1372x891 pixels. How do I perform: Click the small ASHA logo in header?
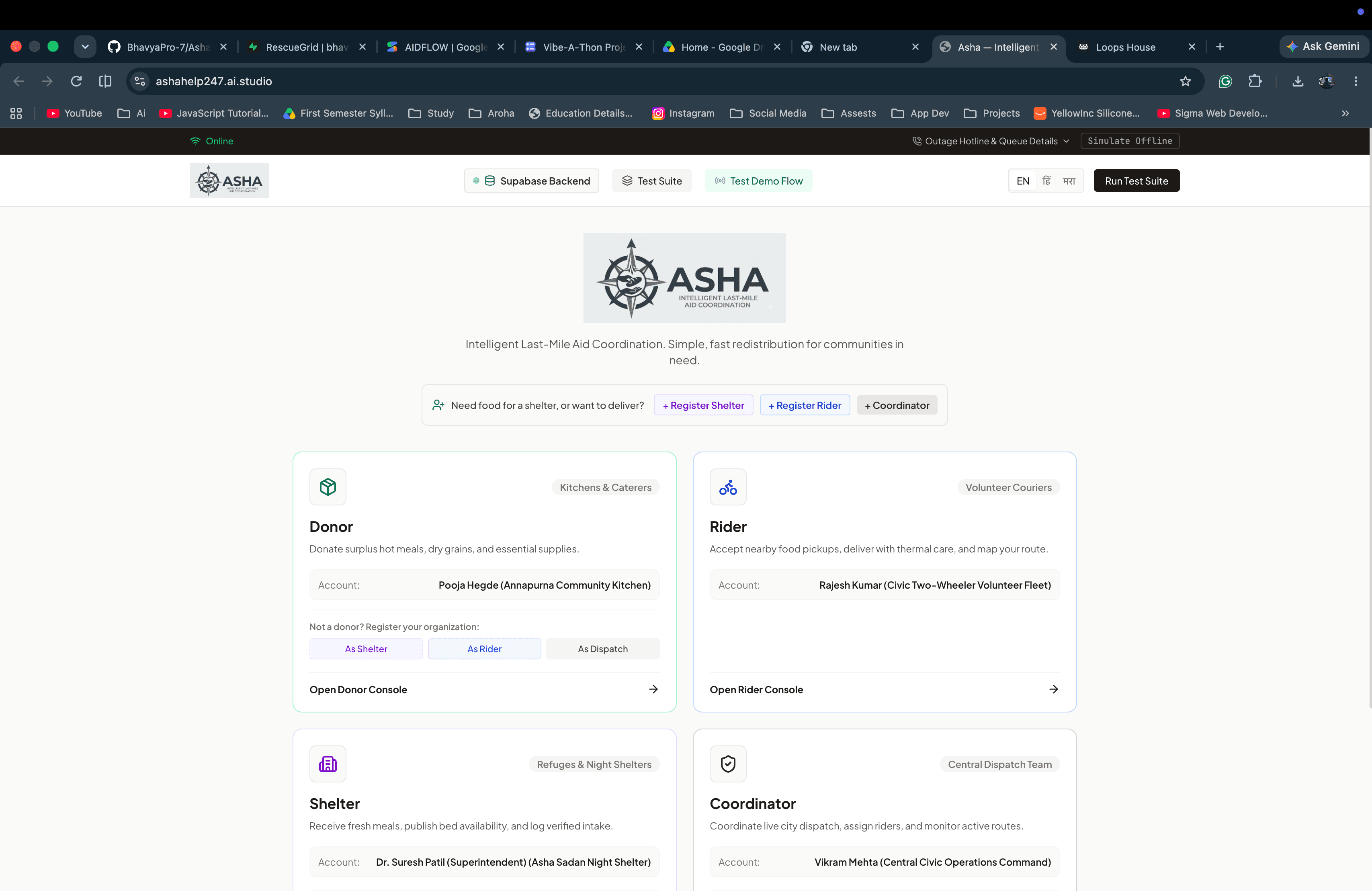(x=229, y=181)
